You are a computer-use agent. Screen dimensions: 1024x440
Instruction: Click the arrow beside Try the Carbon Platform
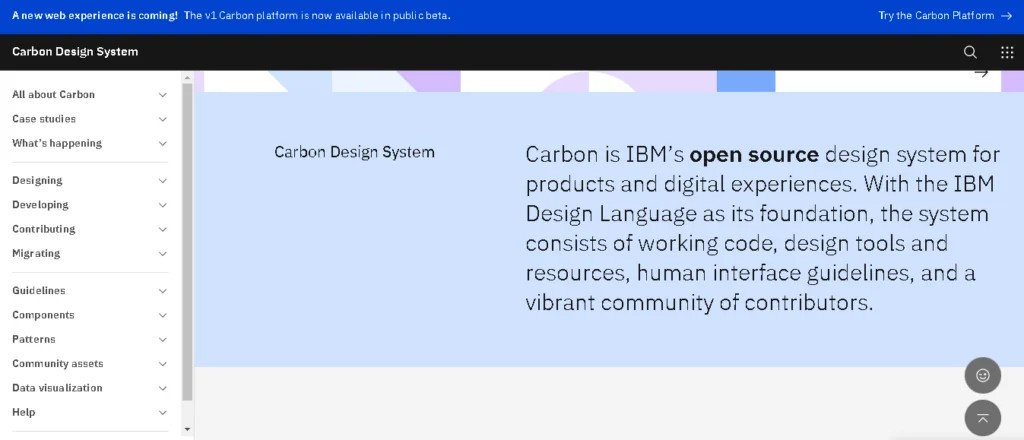point(1006,16)
